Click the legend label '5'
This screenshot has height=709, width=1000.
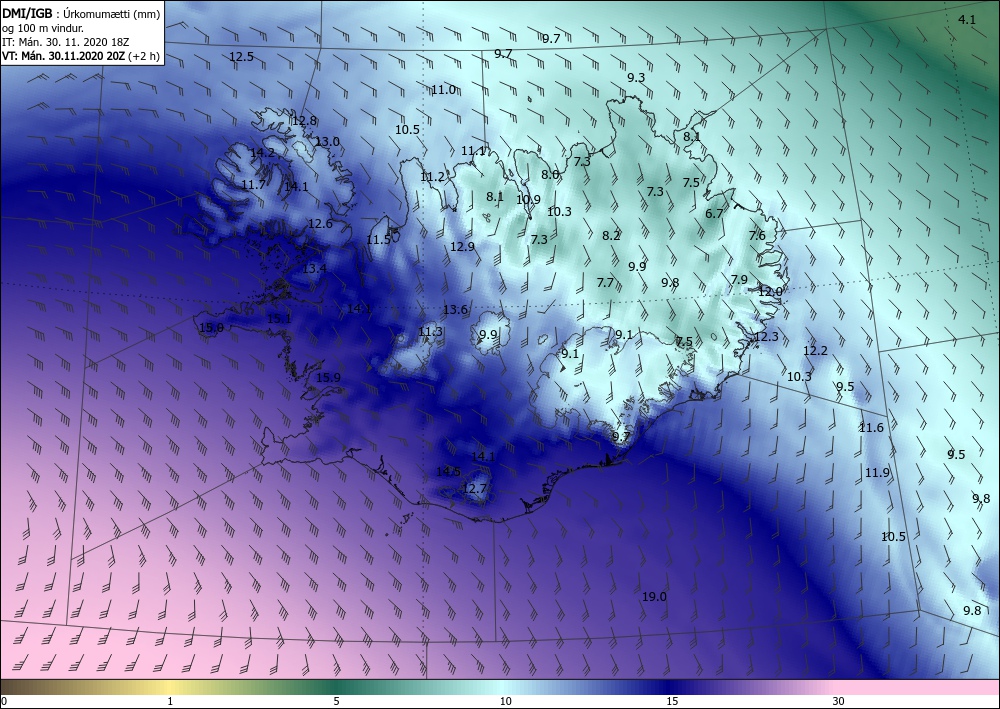pyautogui.click(x=336, y=702)
